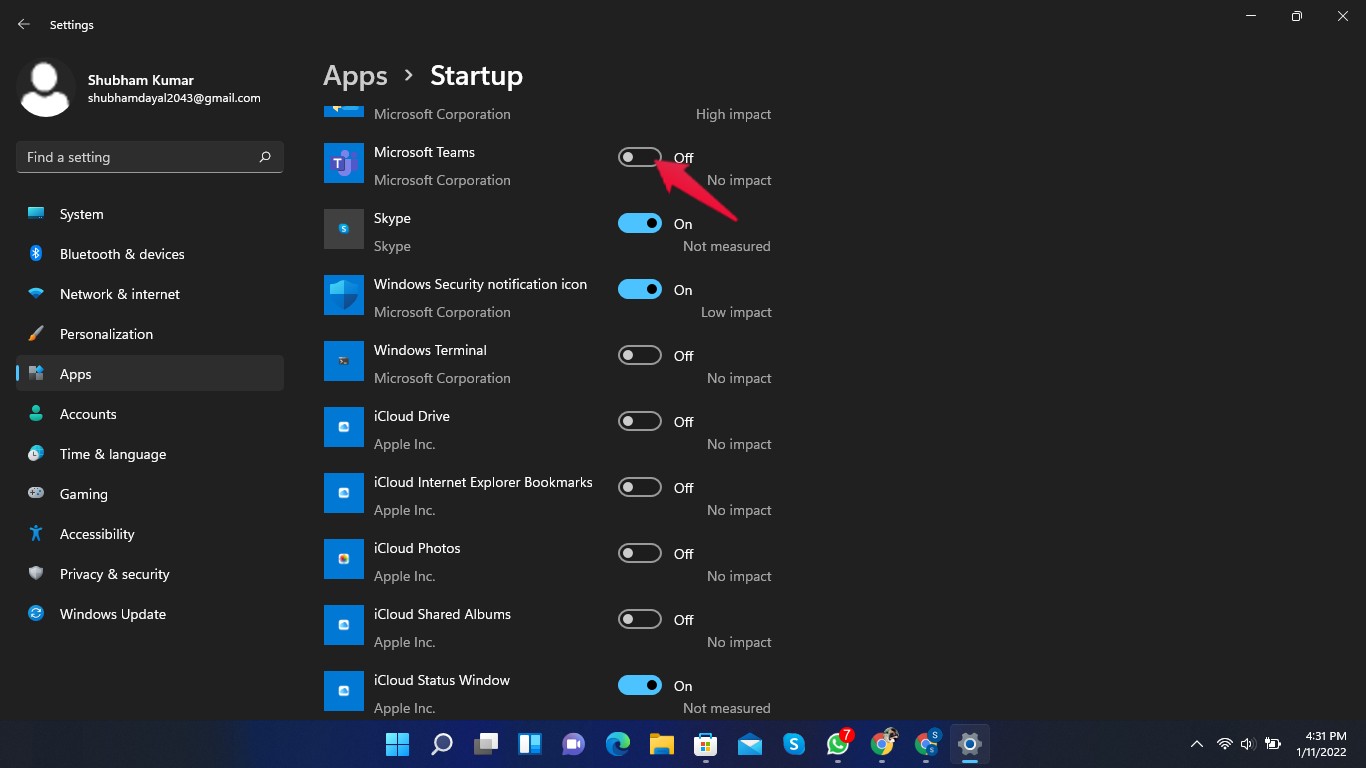The image size is (1366, 768).
Task: Go to Privacy & security settings
Action: [114, 574]
